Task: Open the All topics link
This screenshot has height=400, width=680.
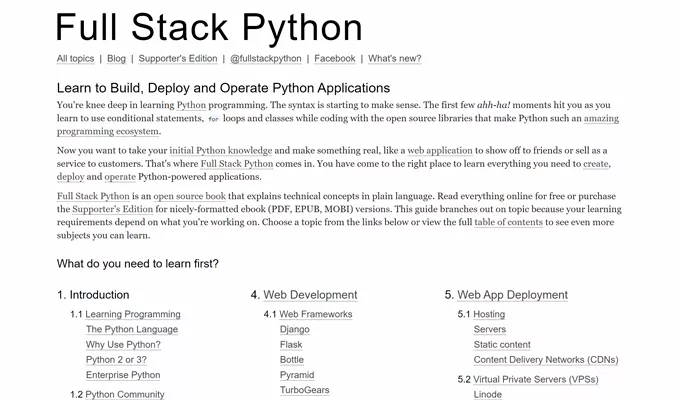Action: (x=75, y=59)
